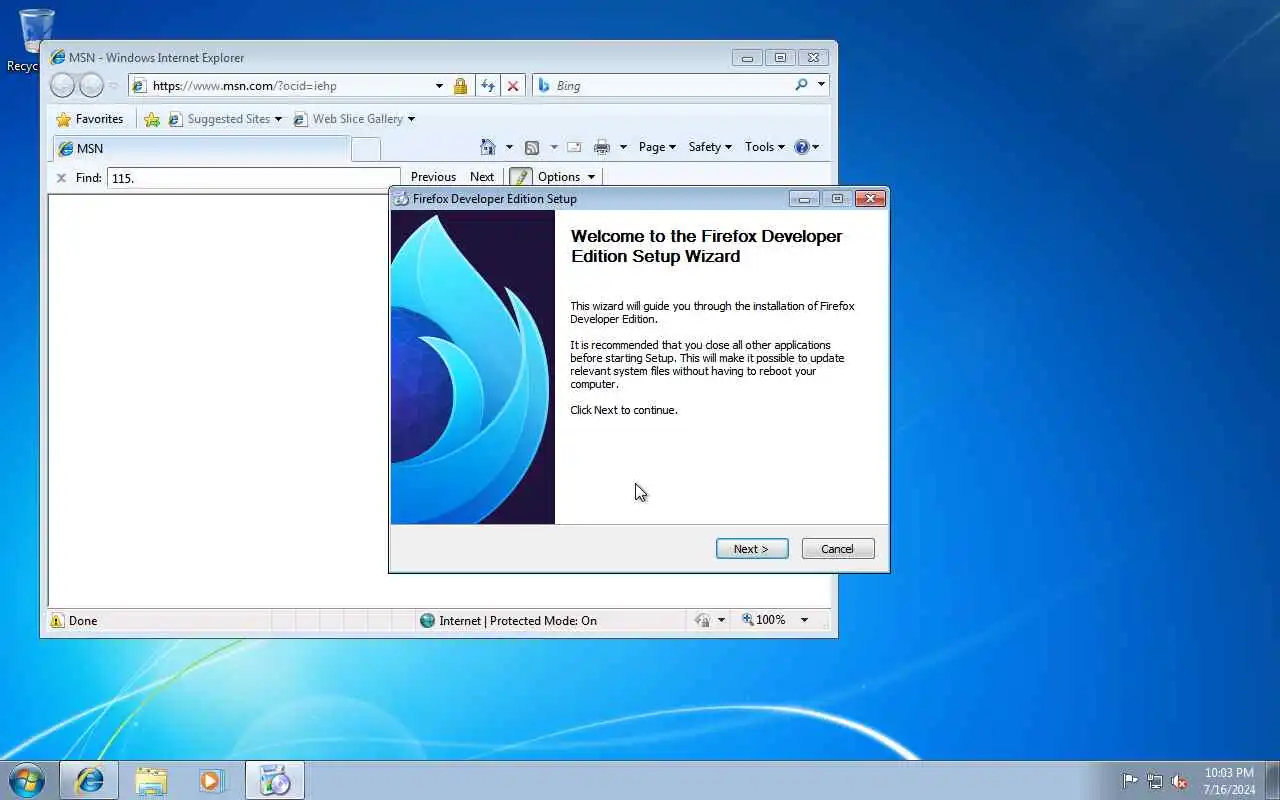Image resolution: width=1280 pixels, height=800 pixels.
Task: Click the Add to Favorites Bar icon
Action: pyautogui.click(x=152, y=119)
